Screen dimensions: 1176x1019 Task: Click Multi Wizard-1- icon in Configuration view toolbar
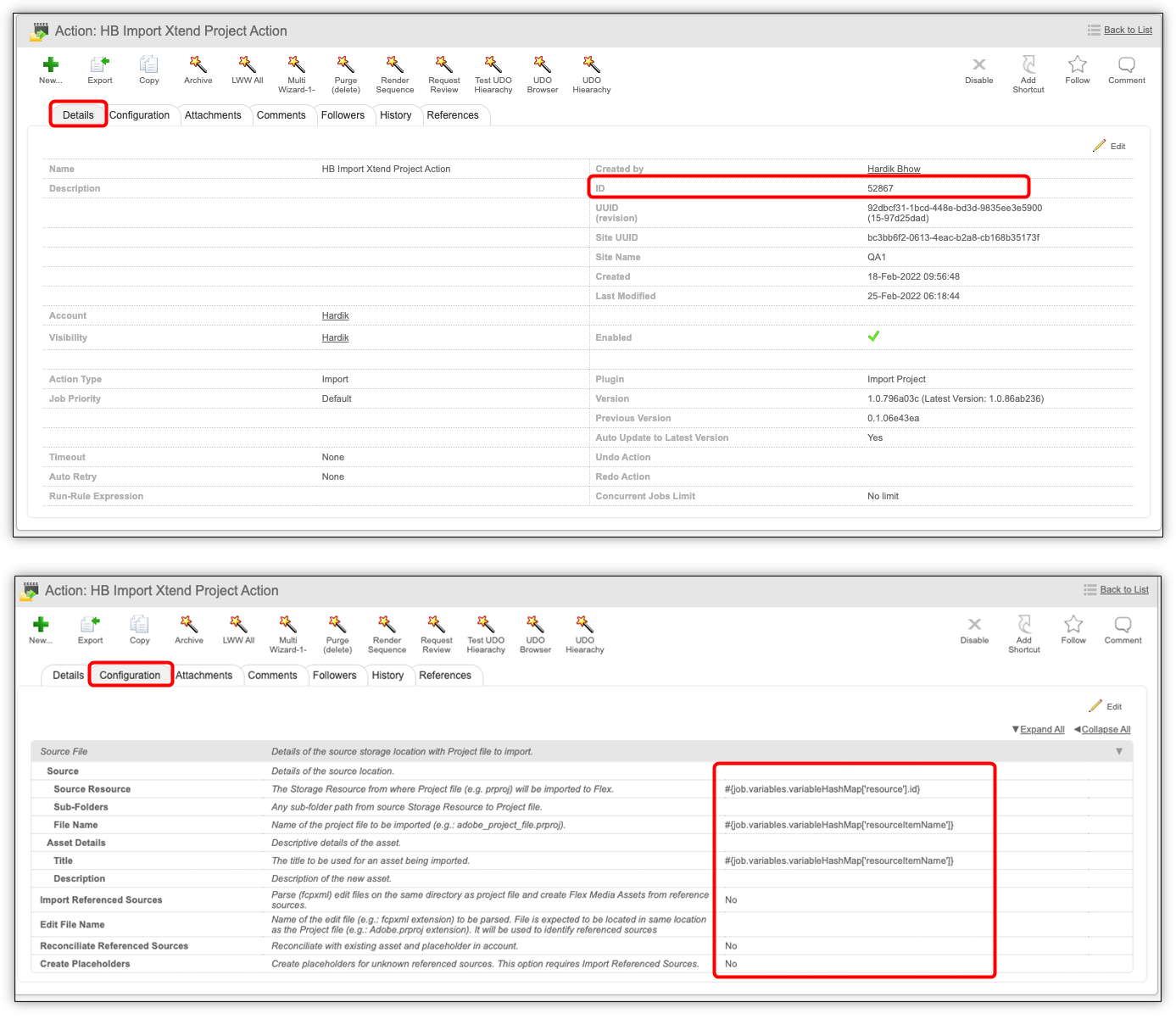pos(288,626)
